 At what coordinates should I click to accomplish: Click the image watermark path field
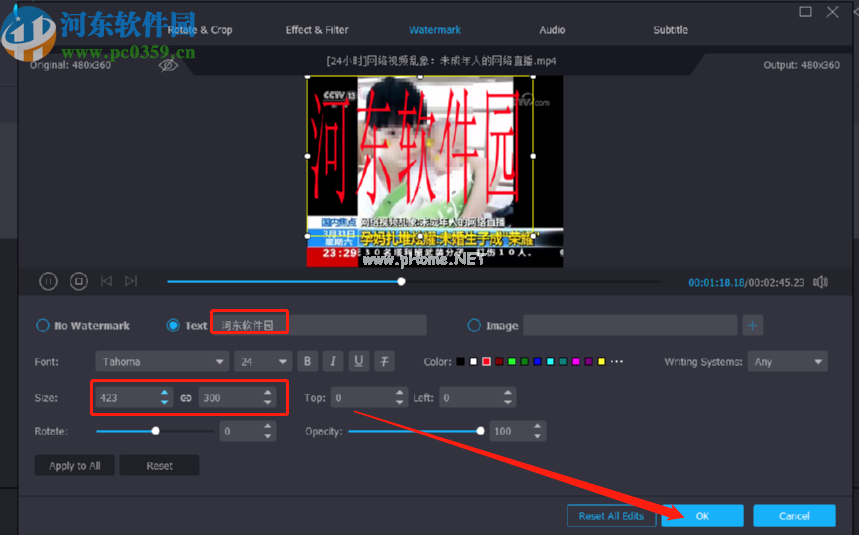(630, 325)
